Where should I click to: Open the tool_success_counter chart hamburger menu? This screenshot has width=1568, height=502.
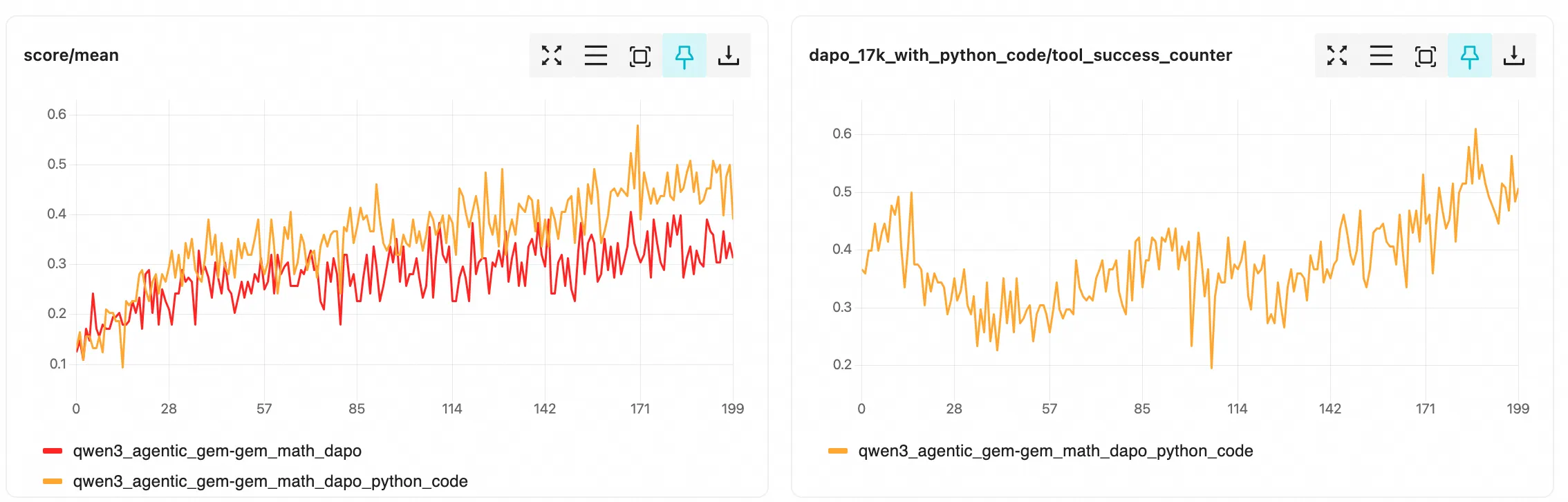pos(1381,55)
